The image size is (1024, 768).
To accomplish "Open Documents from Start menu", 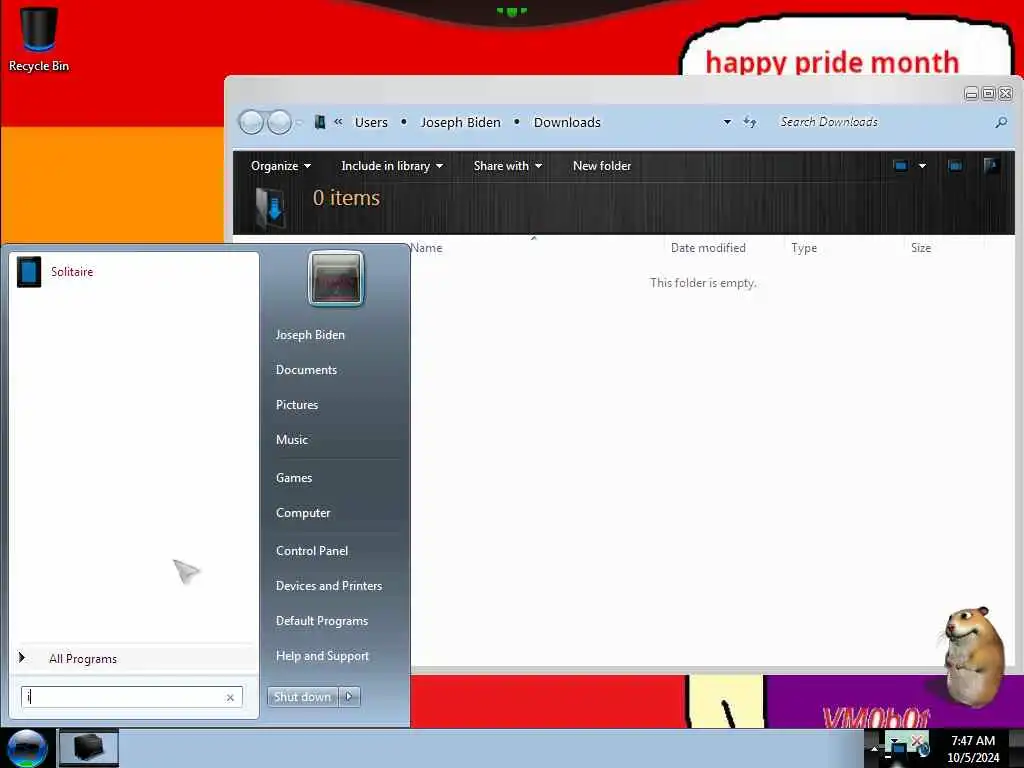I will pos(306,370).
